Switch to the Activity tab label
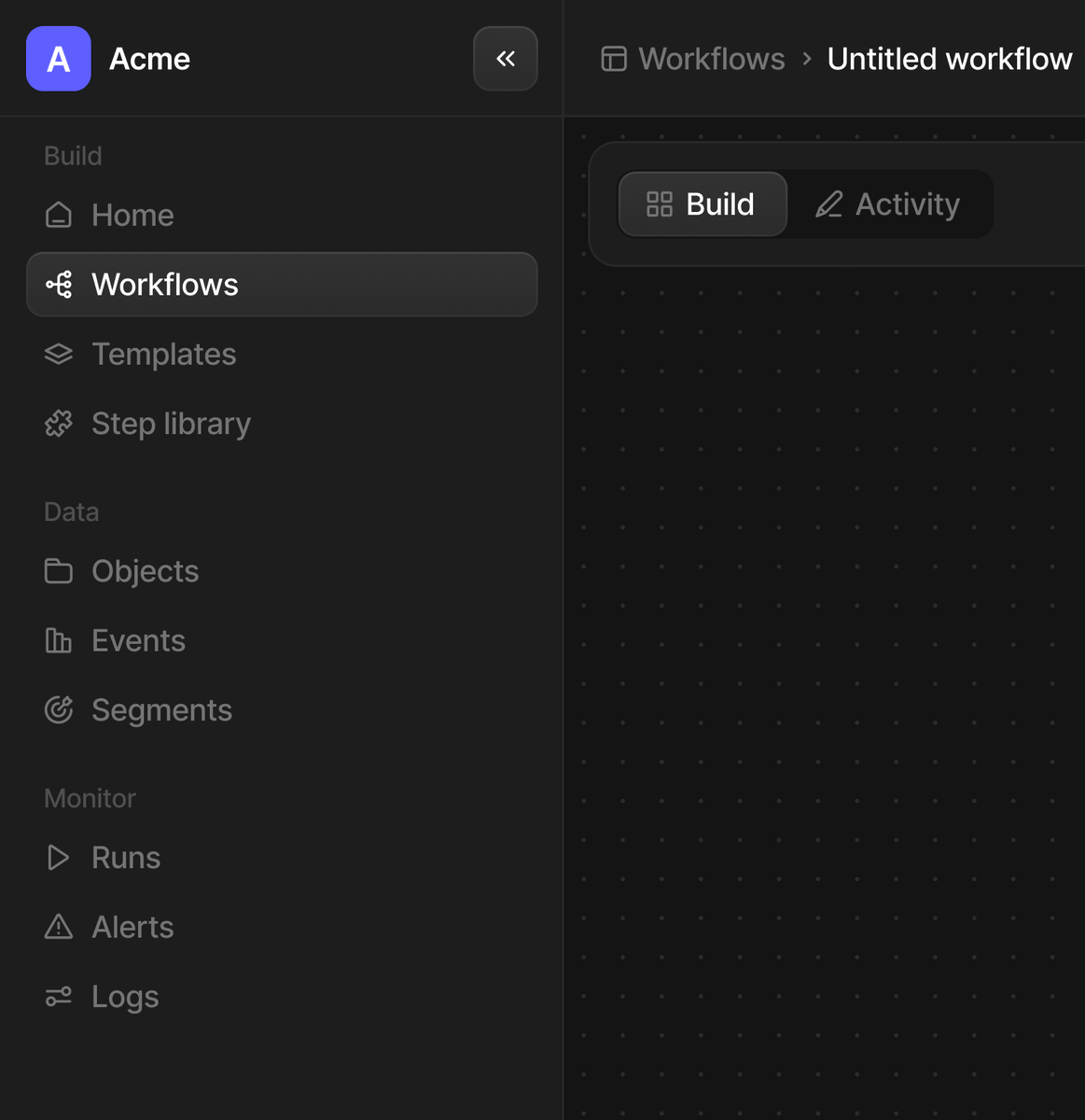Image resolution: width=1085 pixels, height=1120 pixels. click(908, 204)
